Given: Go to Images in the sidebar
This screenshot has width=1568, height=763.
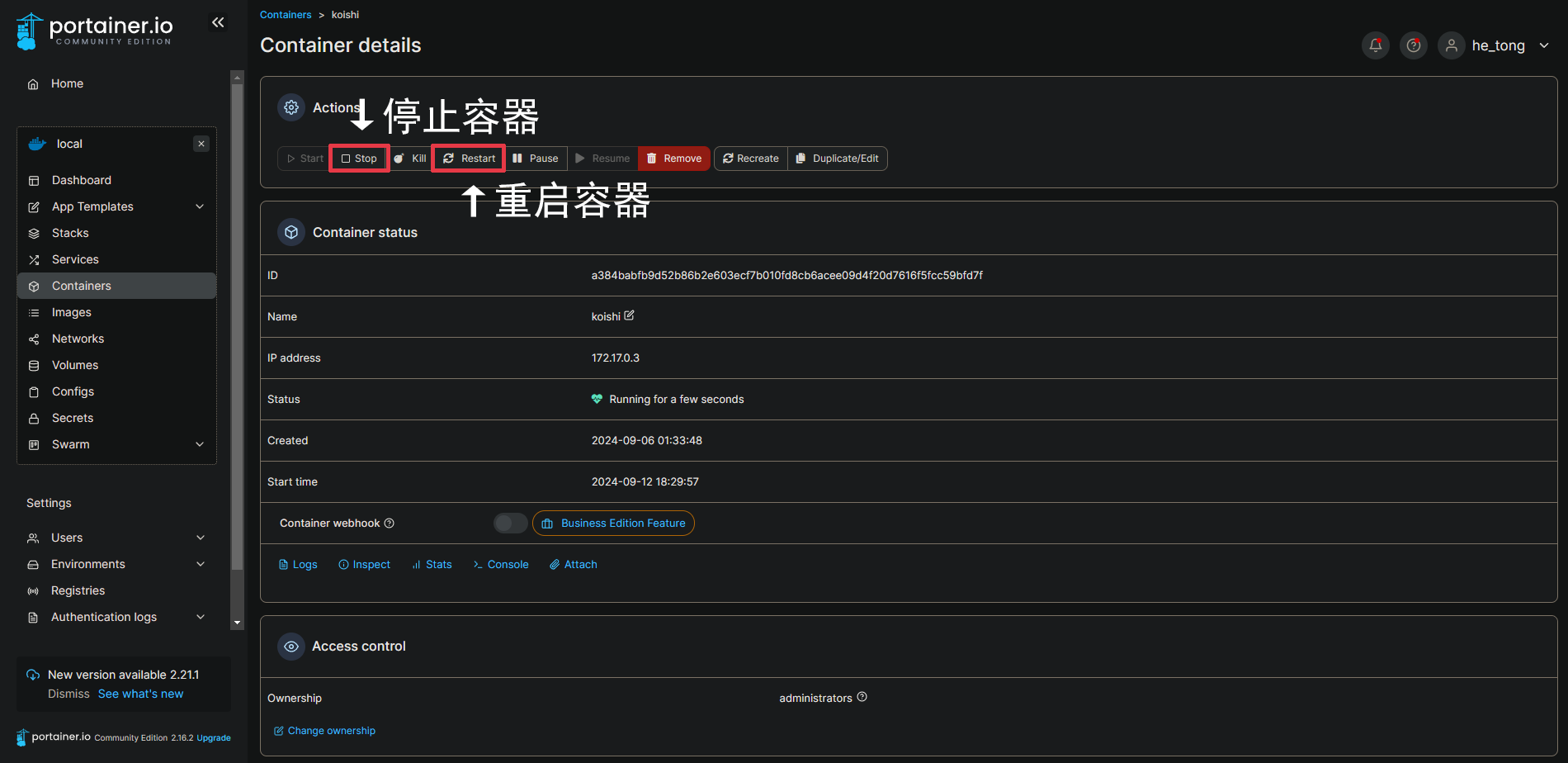Looking at the screenshot, I should tap(72, 312).
